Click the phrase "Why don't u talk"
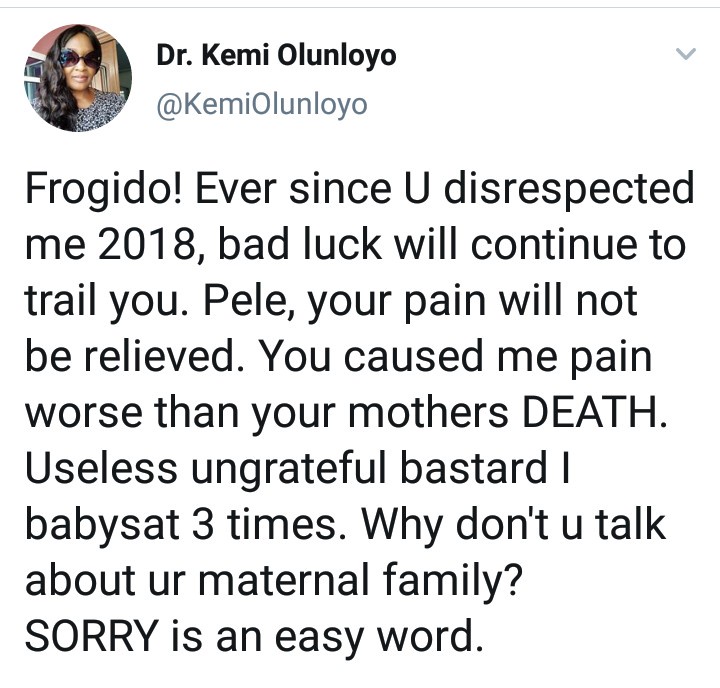 510,521
